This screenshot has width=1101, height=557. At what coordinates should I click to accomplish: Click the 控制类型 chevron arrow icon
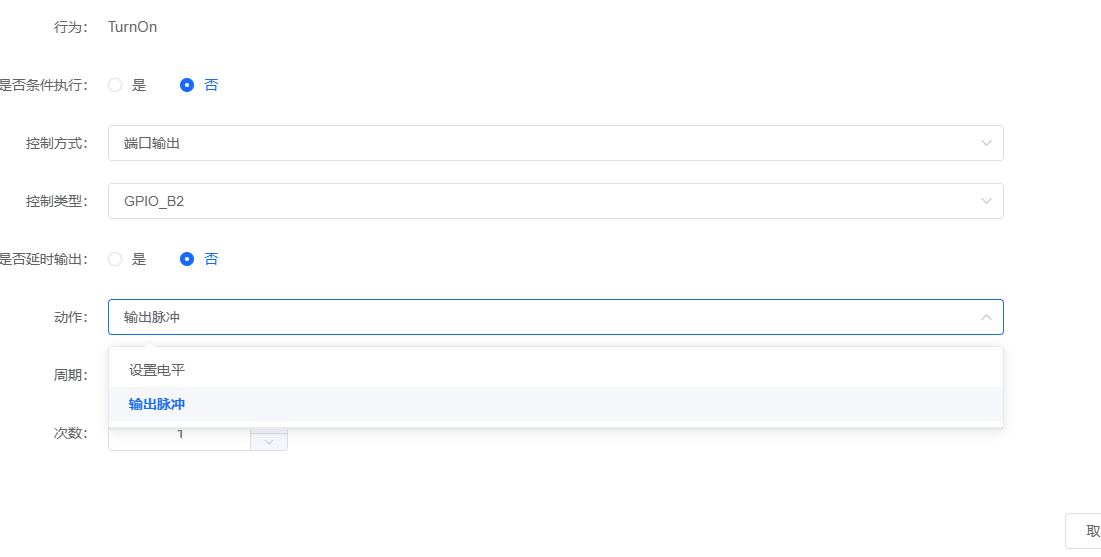986,201
